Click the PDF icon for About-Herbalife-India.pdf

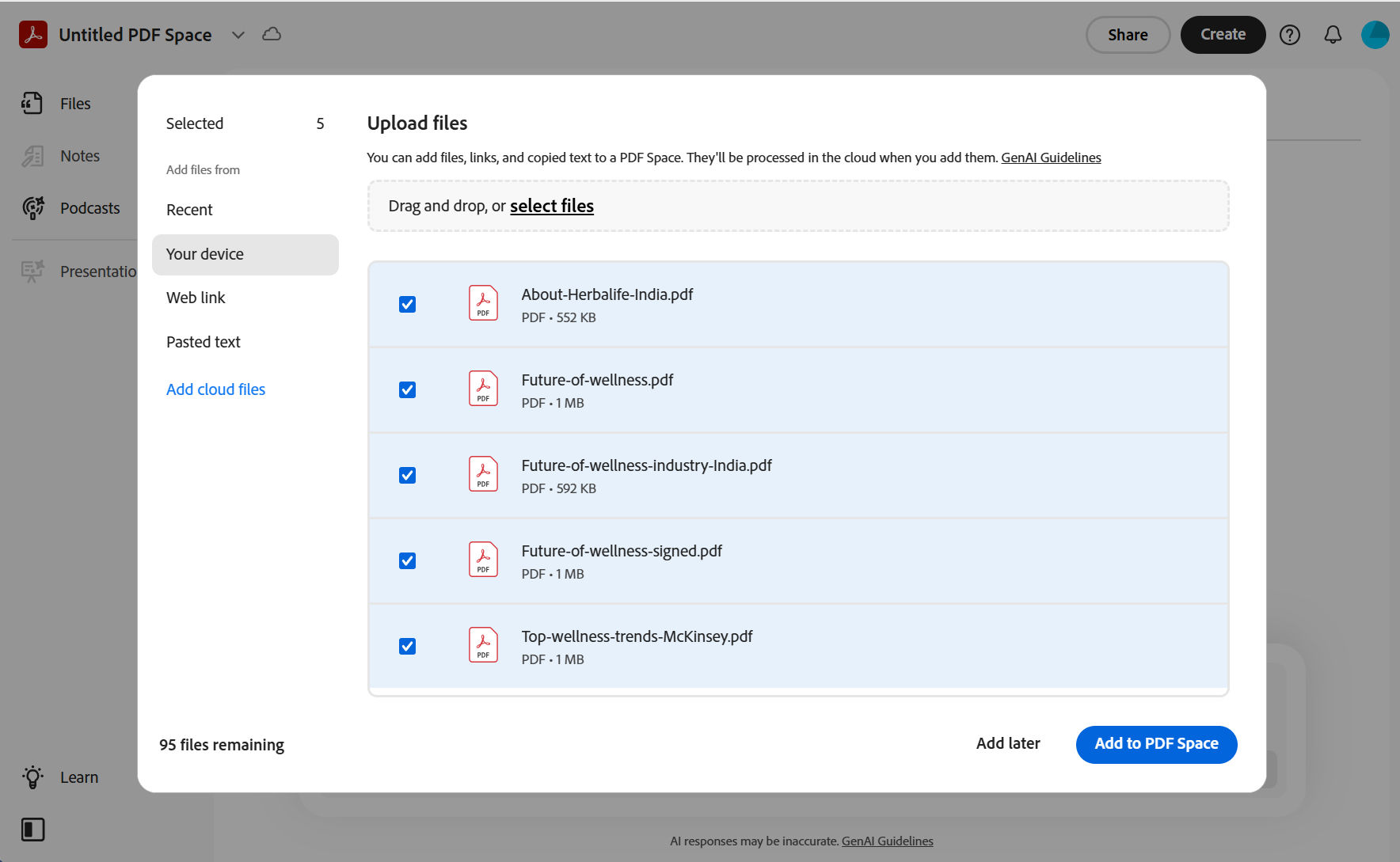pos(482,303)
